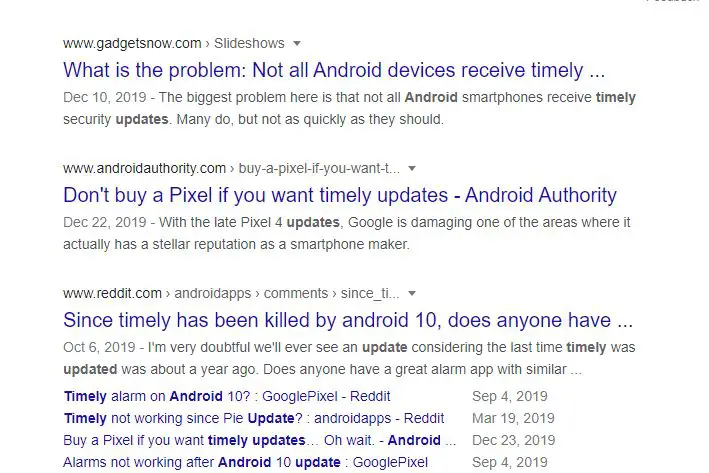The image size is (709, 473).
Task: Open options arrow beside gadgetsnow Slideshows breadcrumb
Action: tap(297, 43)
